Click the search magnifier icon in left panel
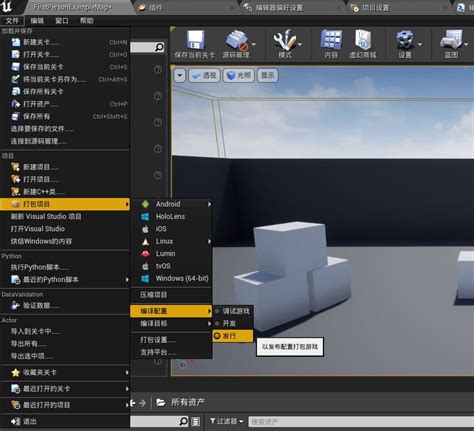This screenshot has width=474, height=431. coord(159,47)
